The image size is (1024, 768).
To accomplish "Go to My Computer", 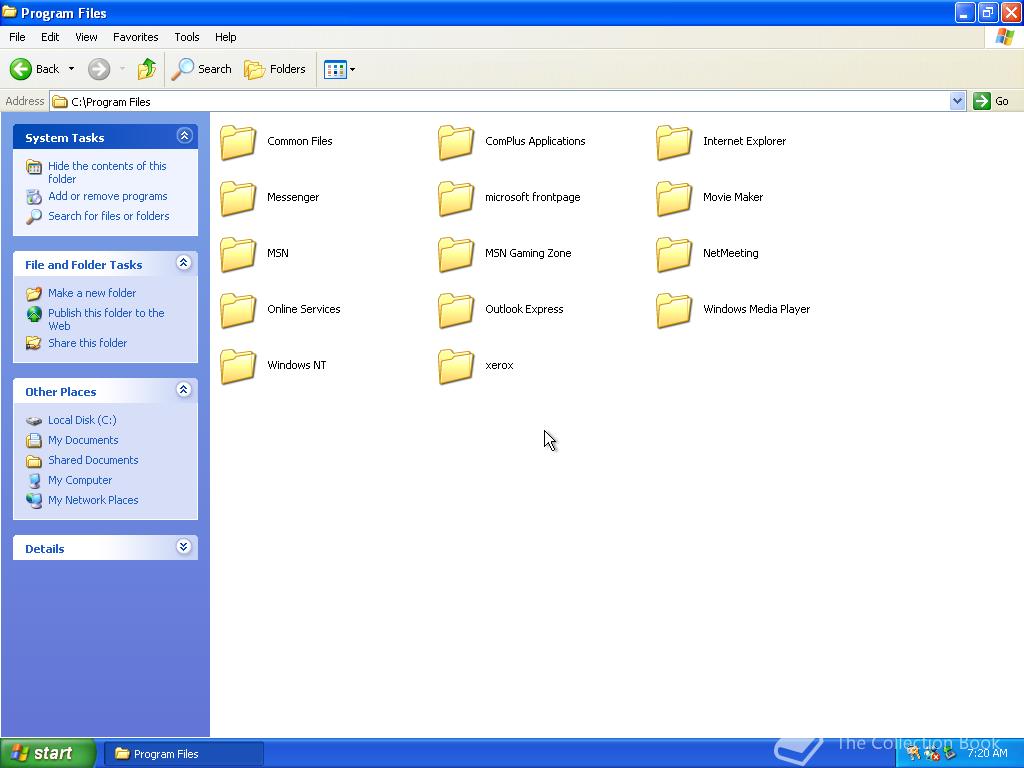I will [80, 480].
